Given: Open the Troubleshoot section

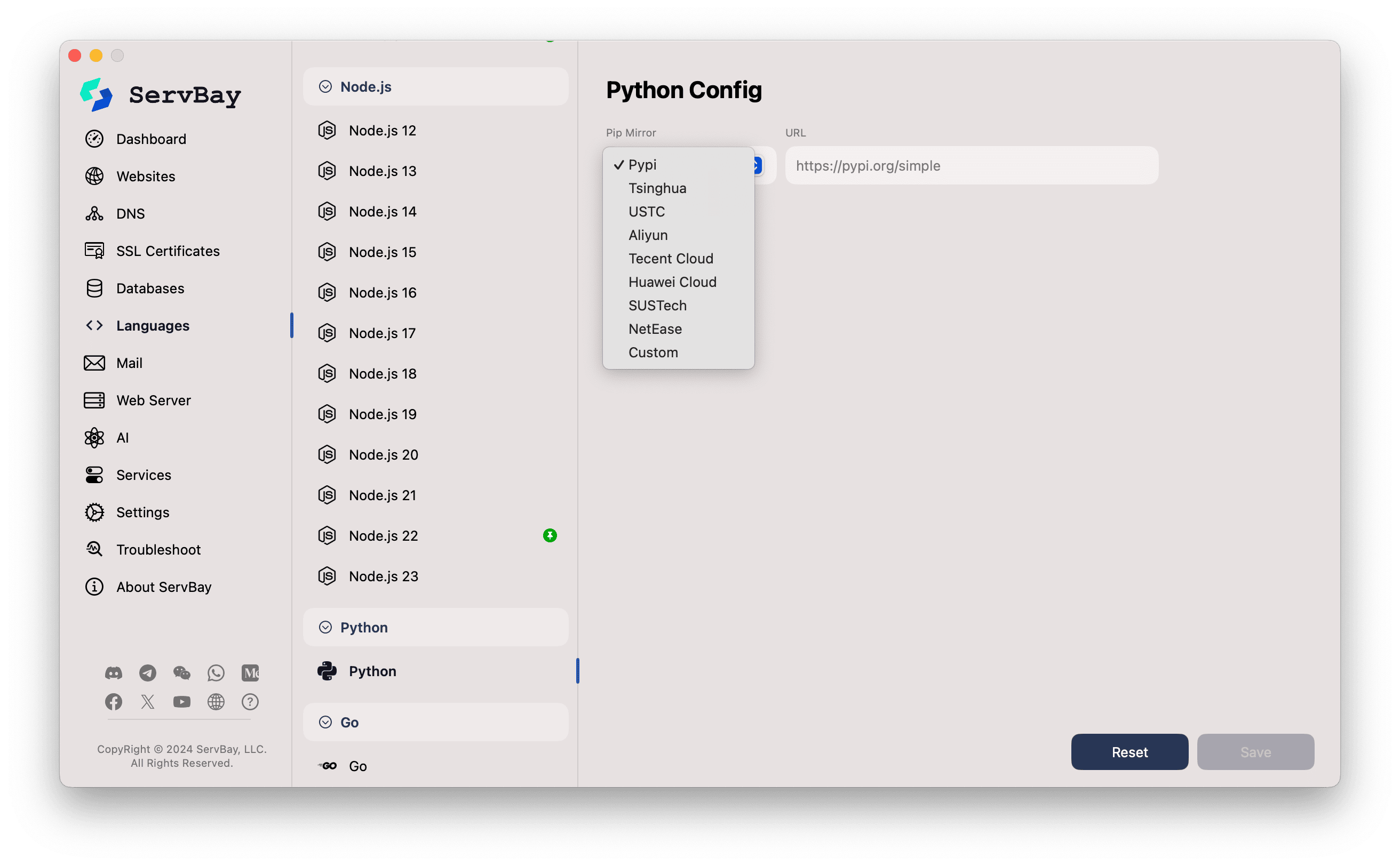Looking at the screenshot, I should coord(158,549).
